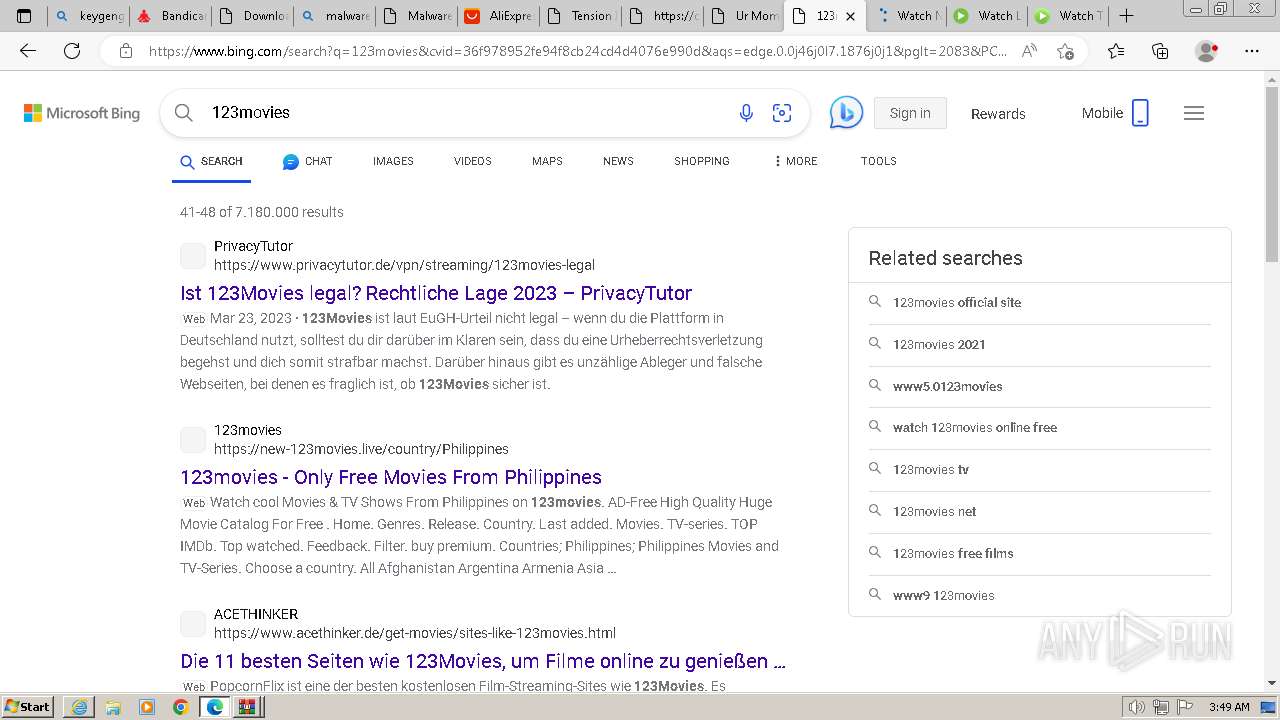The image size is (1280, 720).
Task: Select the SHOPPING search tab
Action: (x=702, y=161)
